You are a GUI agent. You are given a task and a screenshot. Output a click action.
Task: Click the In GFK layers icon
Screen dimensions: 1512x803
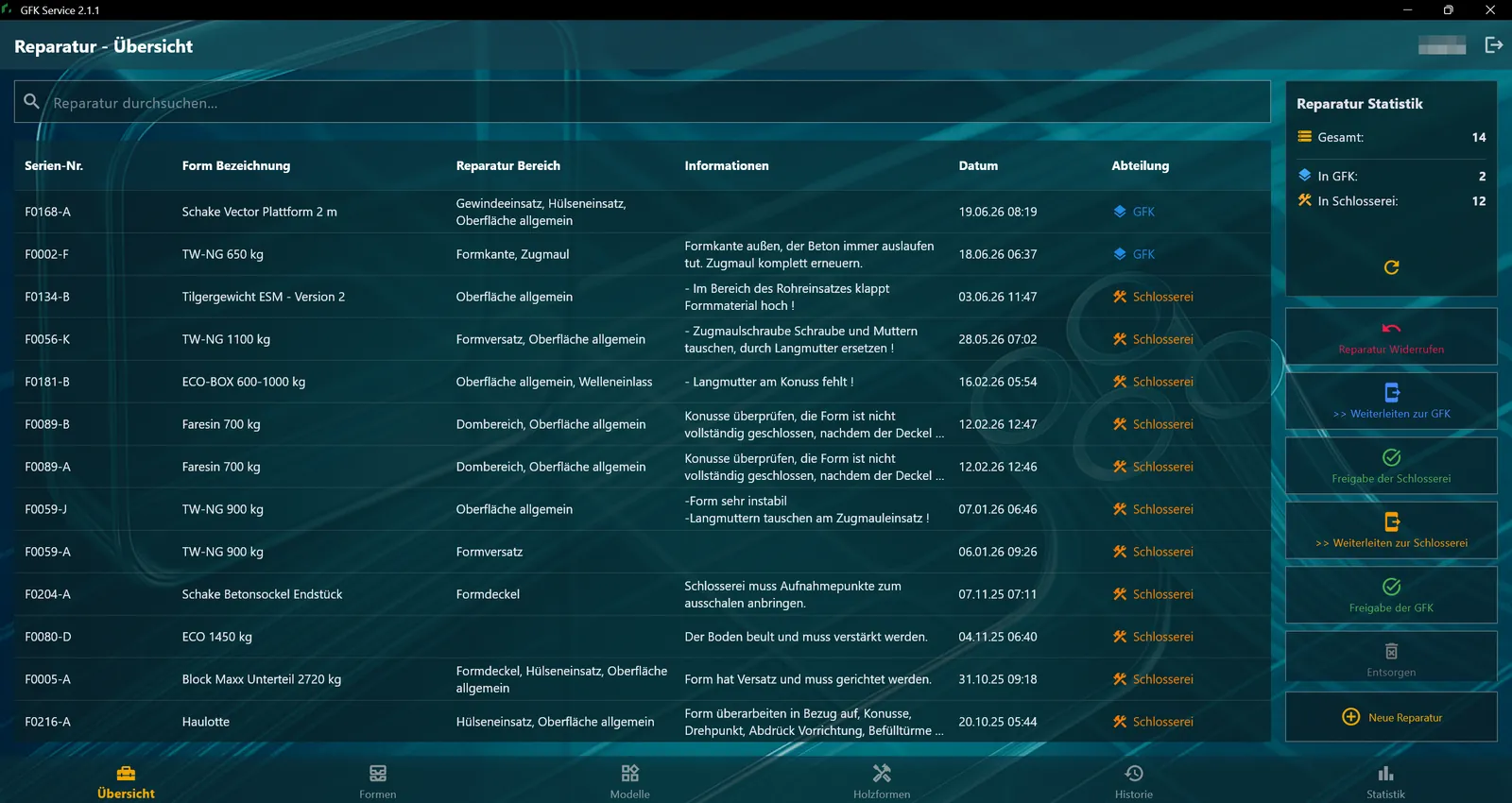1304,176
